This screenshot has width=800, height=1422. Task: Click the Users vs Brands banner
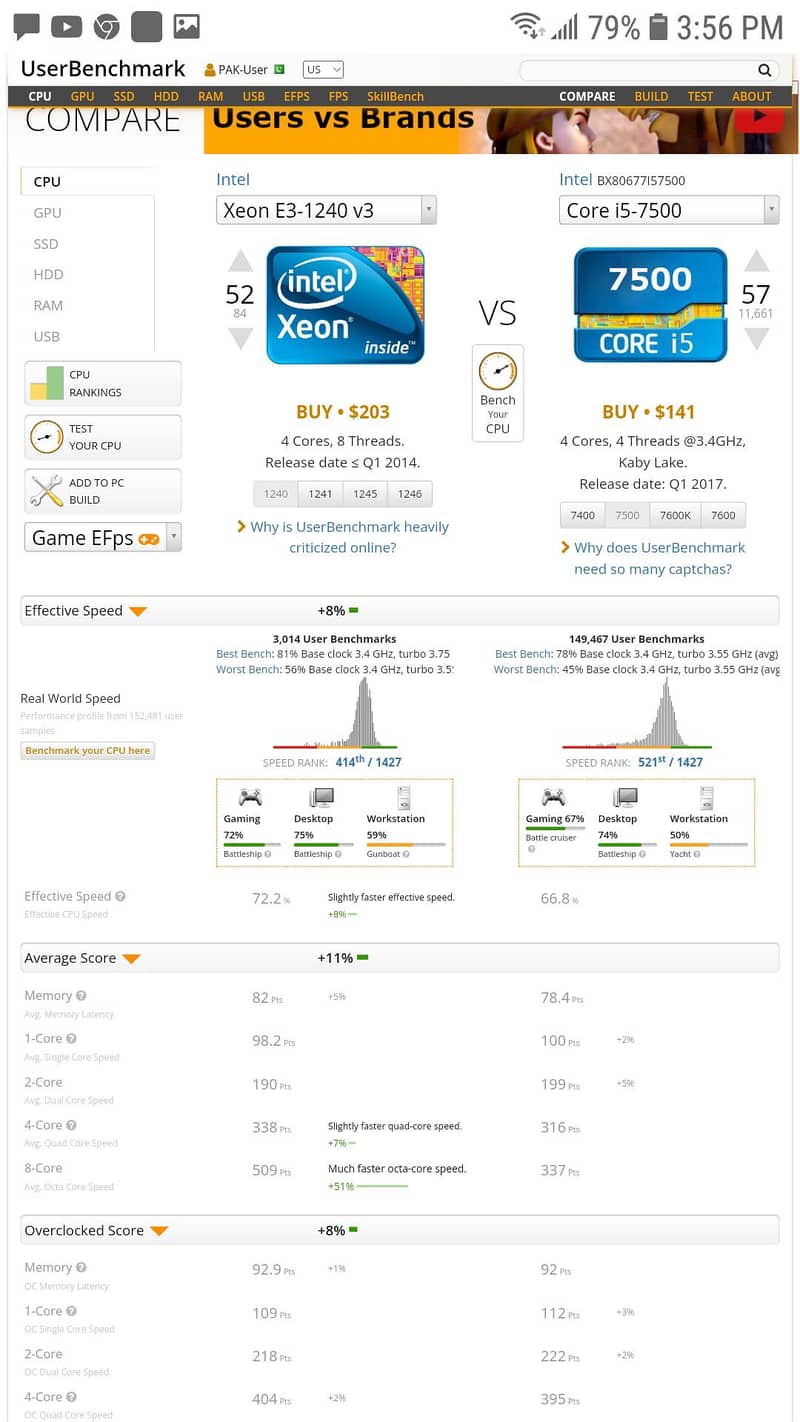(500, 130)
